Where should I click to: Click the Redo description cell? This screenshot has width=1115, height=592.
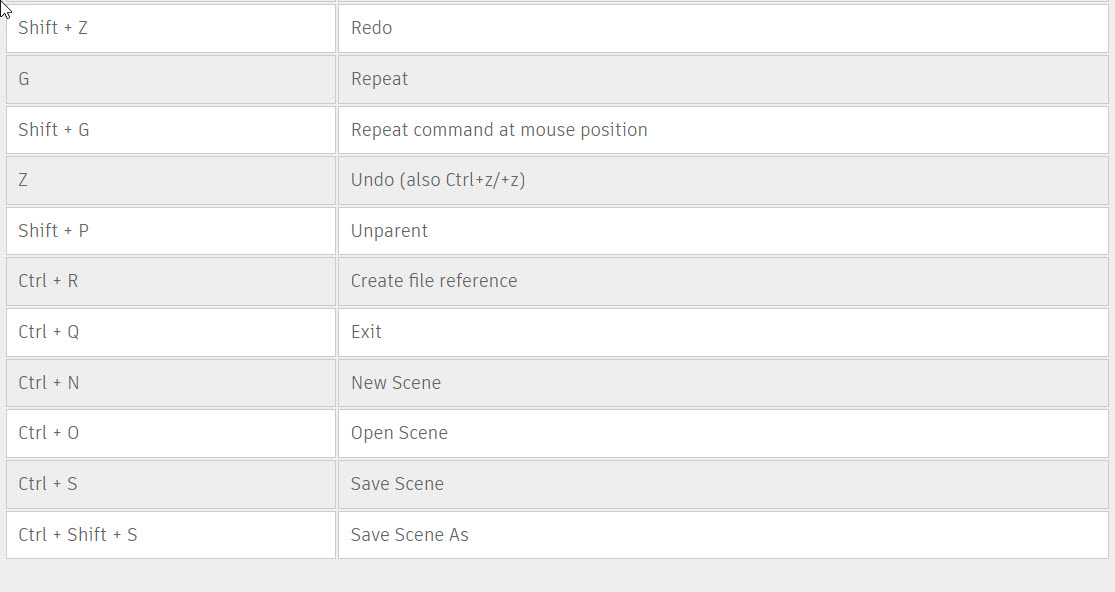tap(723, 28)
